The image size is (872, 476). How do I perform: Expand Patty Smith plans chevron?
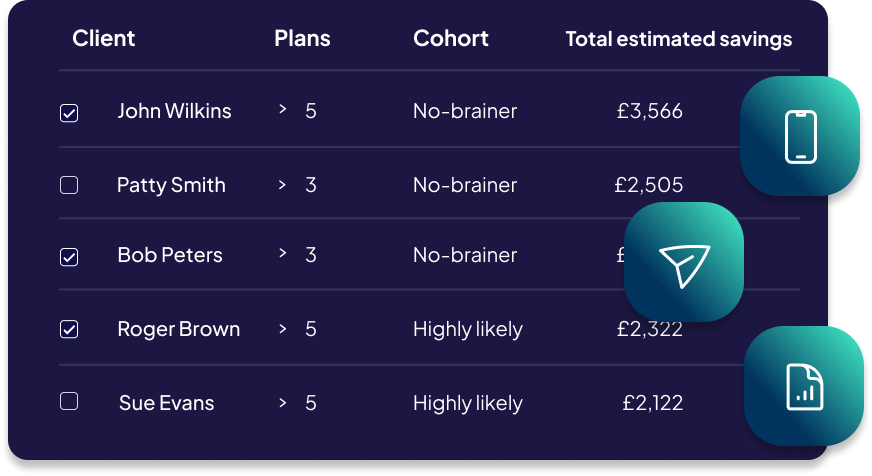pos(283,185)
